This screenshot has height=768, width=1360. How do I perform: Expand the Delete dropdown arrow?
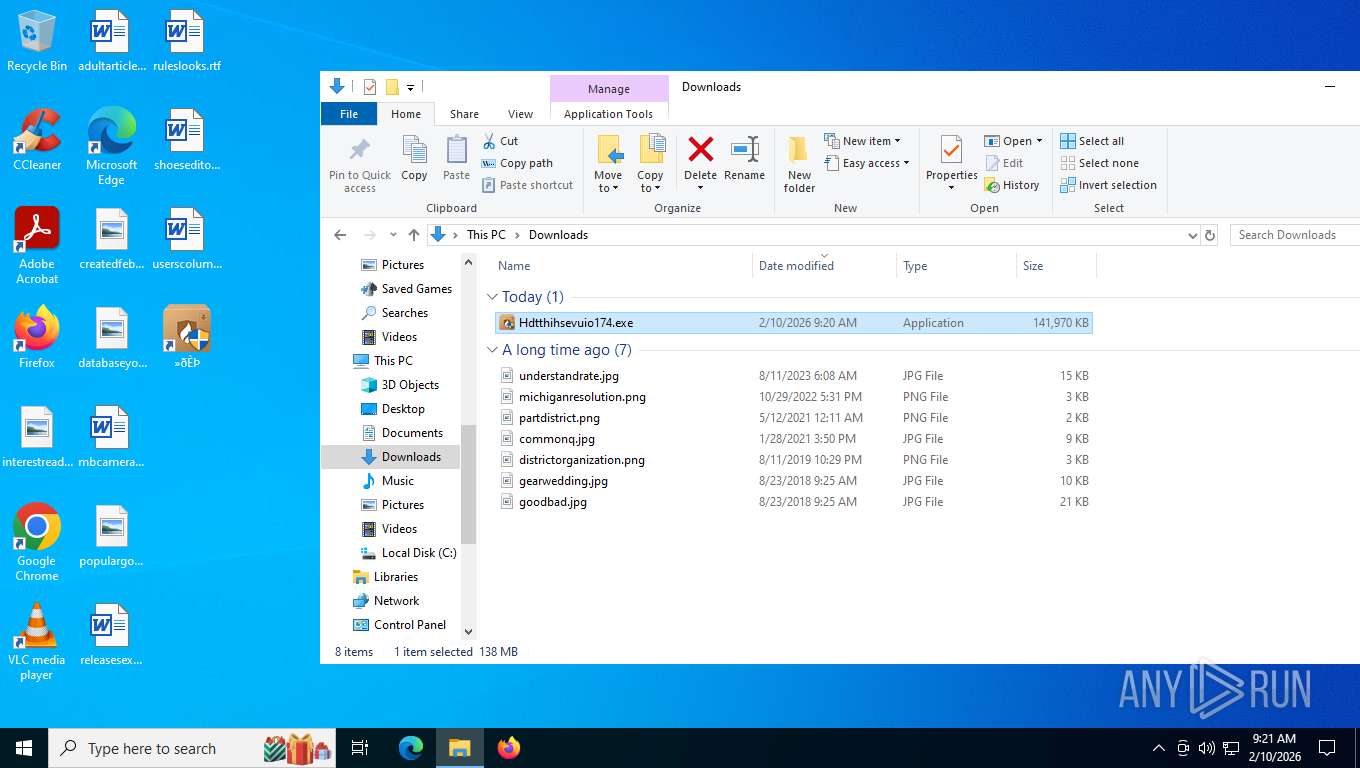[x=700, y=188]
